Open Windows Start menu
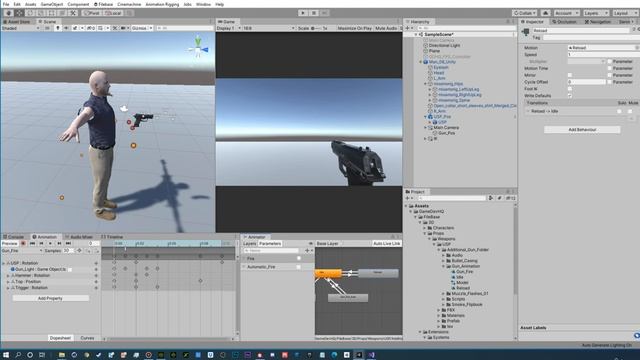 pos(6,355)
